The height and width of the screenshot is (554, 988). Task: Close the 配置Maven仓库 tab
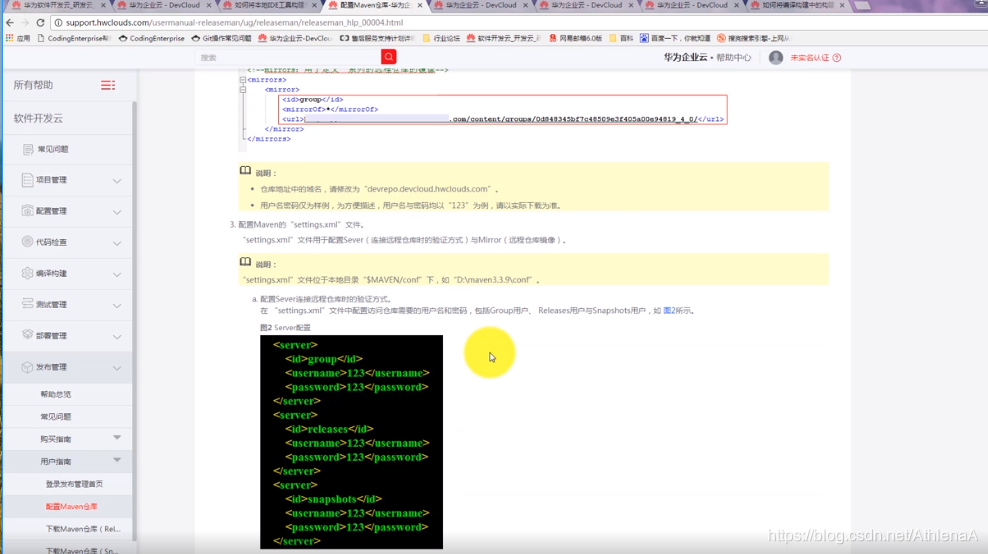[x=420, y=5]
